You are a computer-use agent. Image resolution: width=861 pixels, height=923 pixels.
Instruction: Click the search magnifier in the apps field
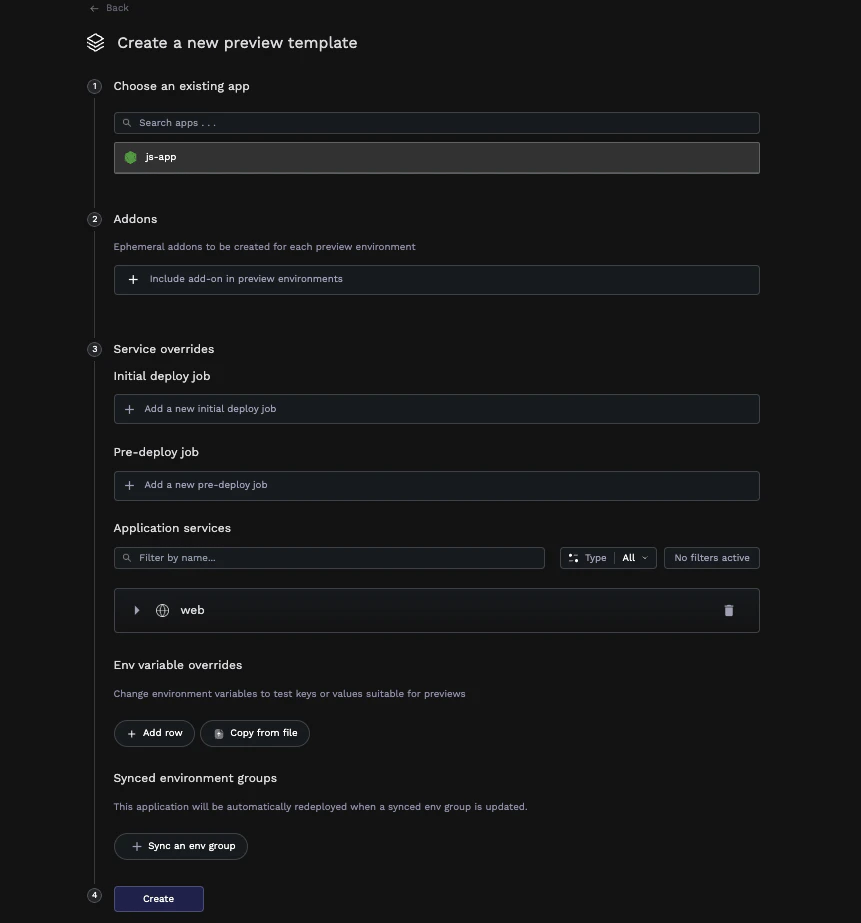tap(126, 122)
